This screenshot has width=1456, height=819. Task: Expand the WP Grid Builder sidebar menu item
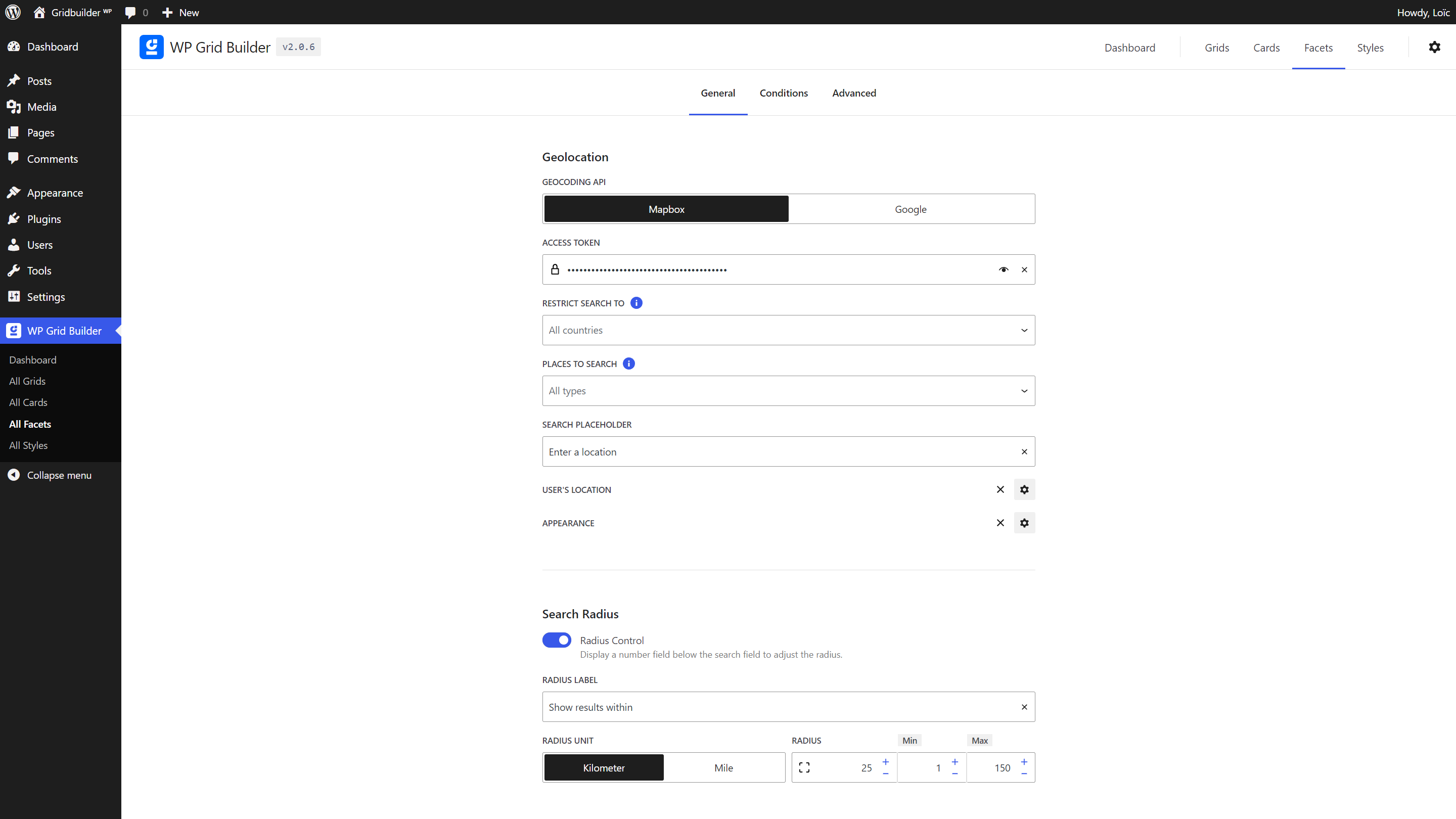pos(63,331)
